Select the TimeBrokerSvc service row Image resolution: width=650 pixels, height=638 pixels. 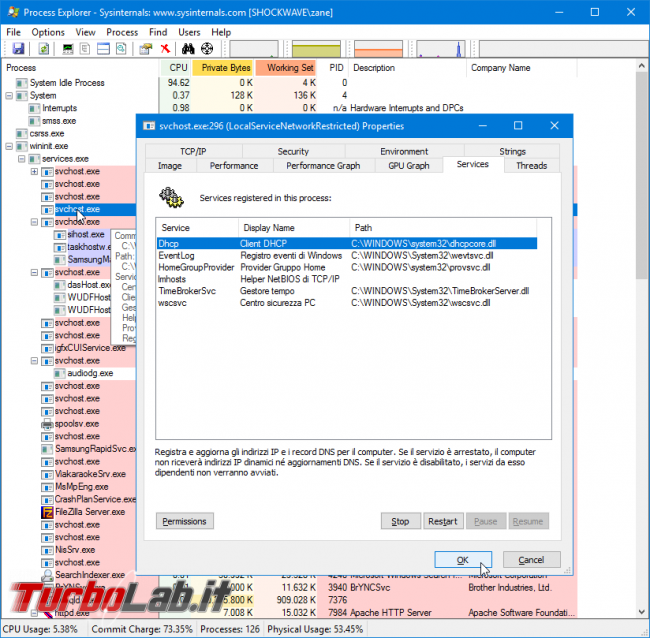tap(347, 291)
